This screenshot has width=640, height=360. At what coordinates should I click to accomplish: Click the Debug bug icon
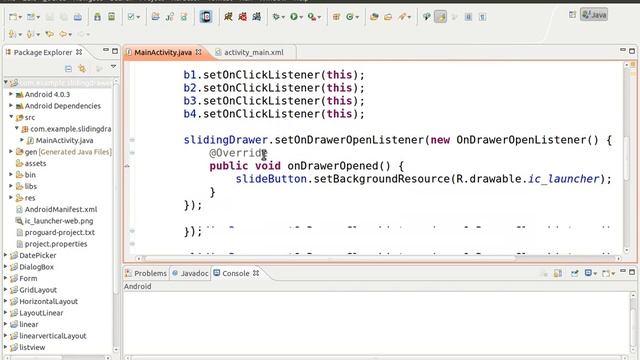pyautogui.click(x=276, y=17)
